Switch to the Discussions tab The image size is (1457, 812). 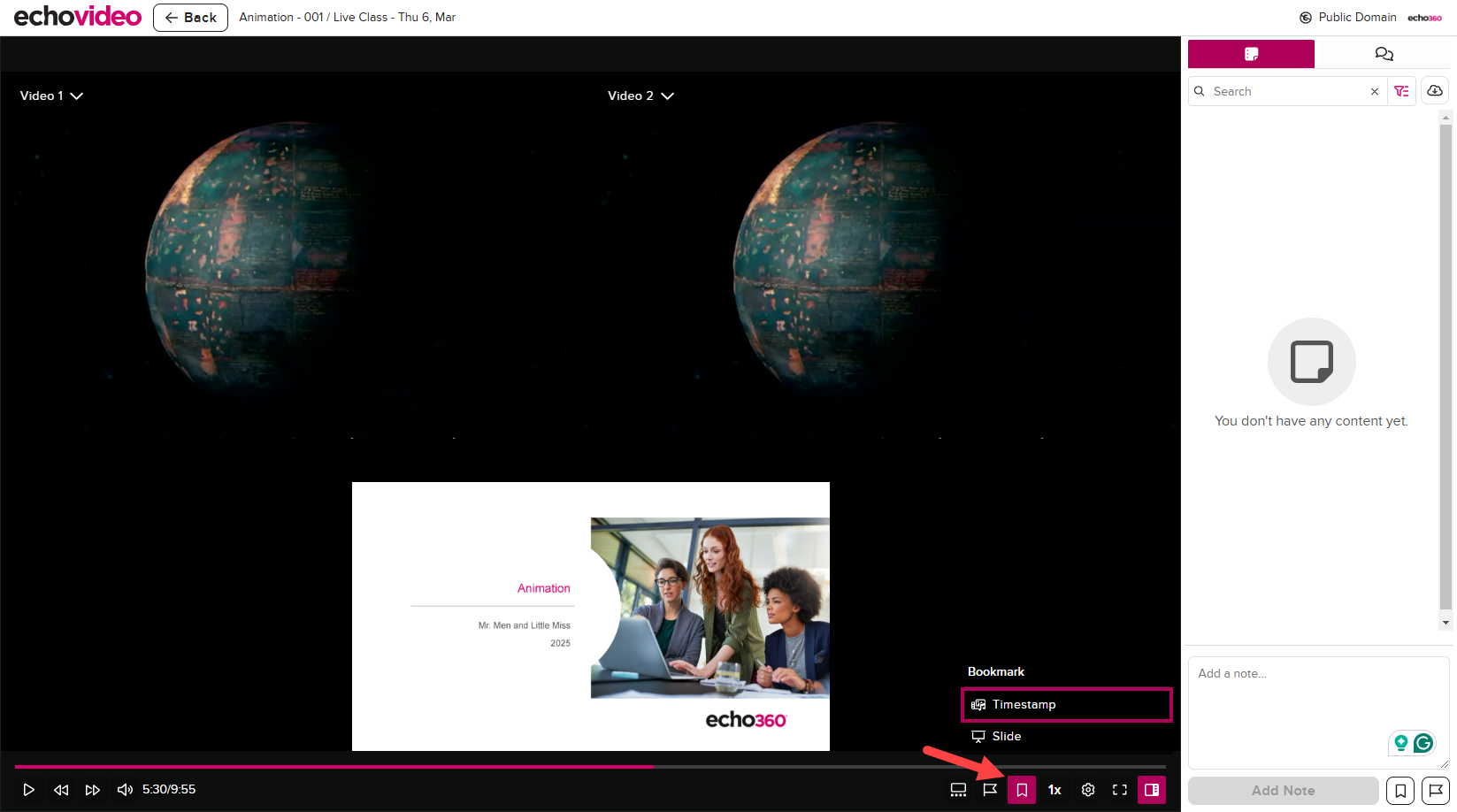pyautogui.click(x=1384, y=54)
